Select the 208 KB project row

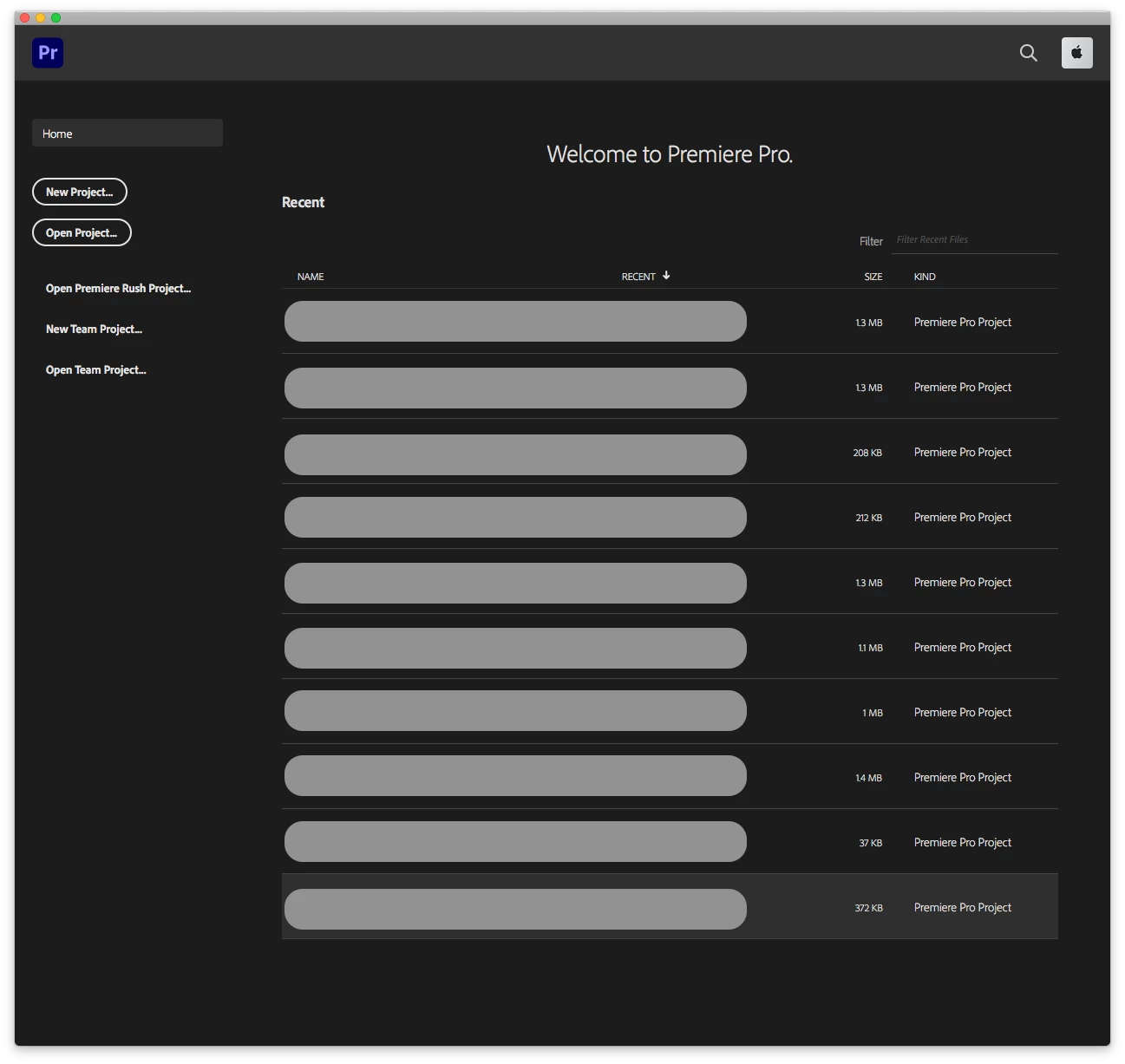(670, 452)
